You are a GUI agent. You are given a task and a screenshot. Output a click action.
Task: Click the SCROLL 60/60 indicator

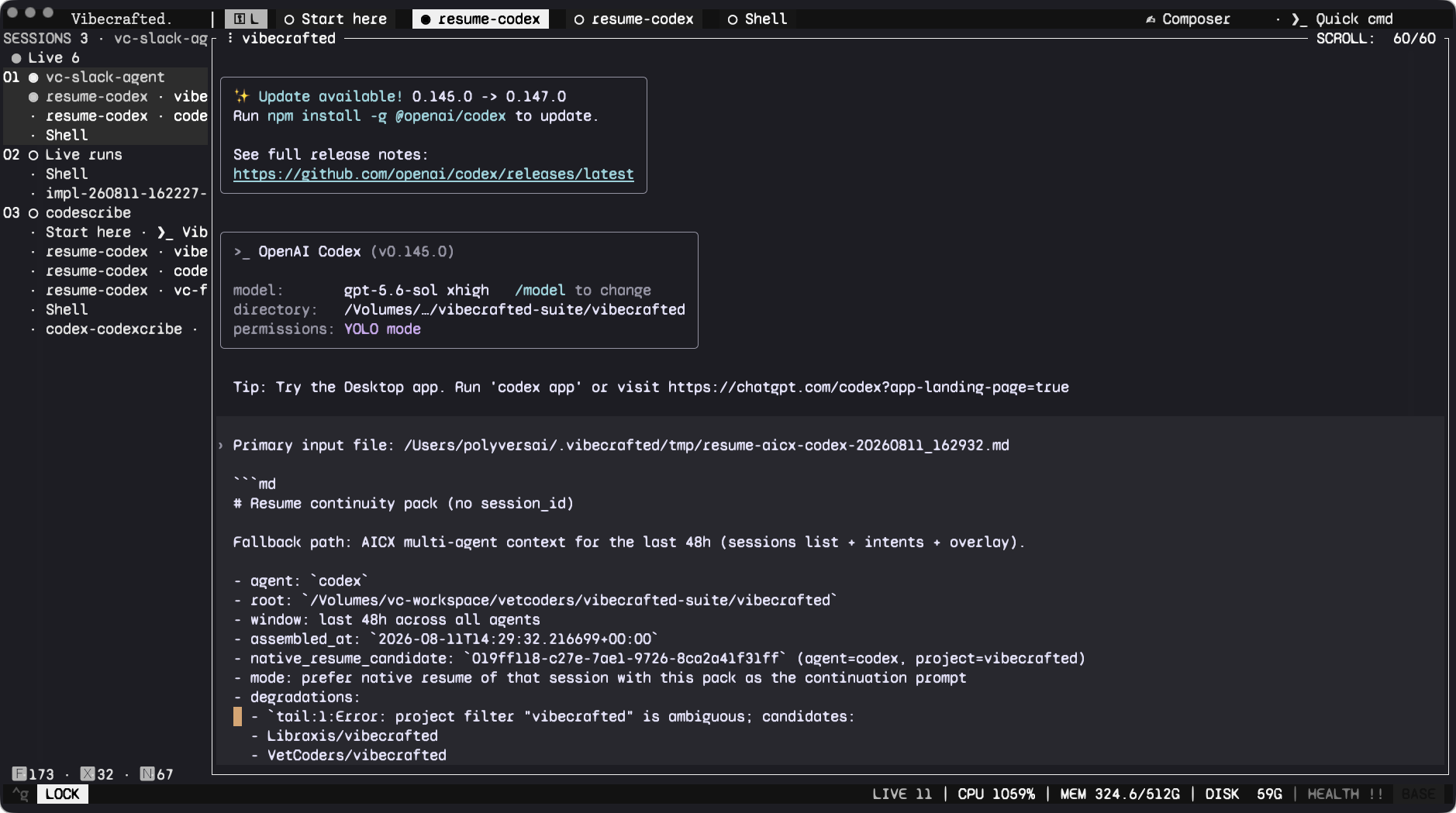(1376, 39)
